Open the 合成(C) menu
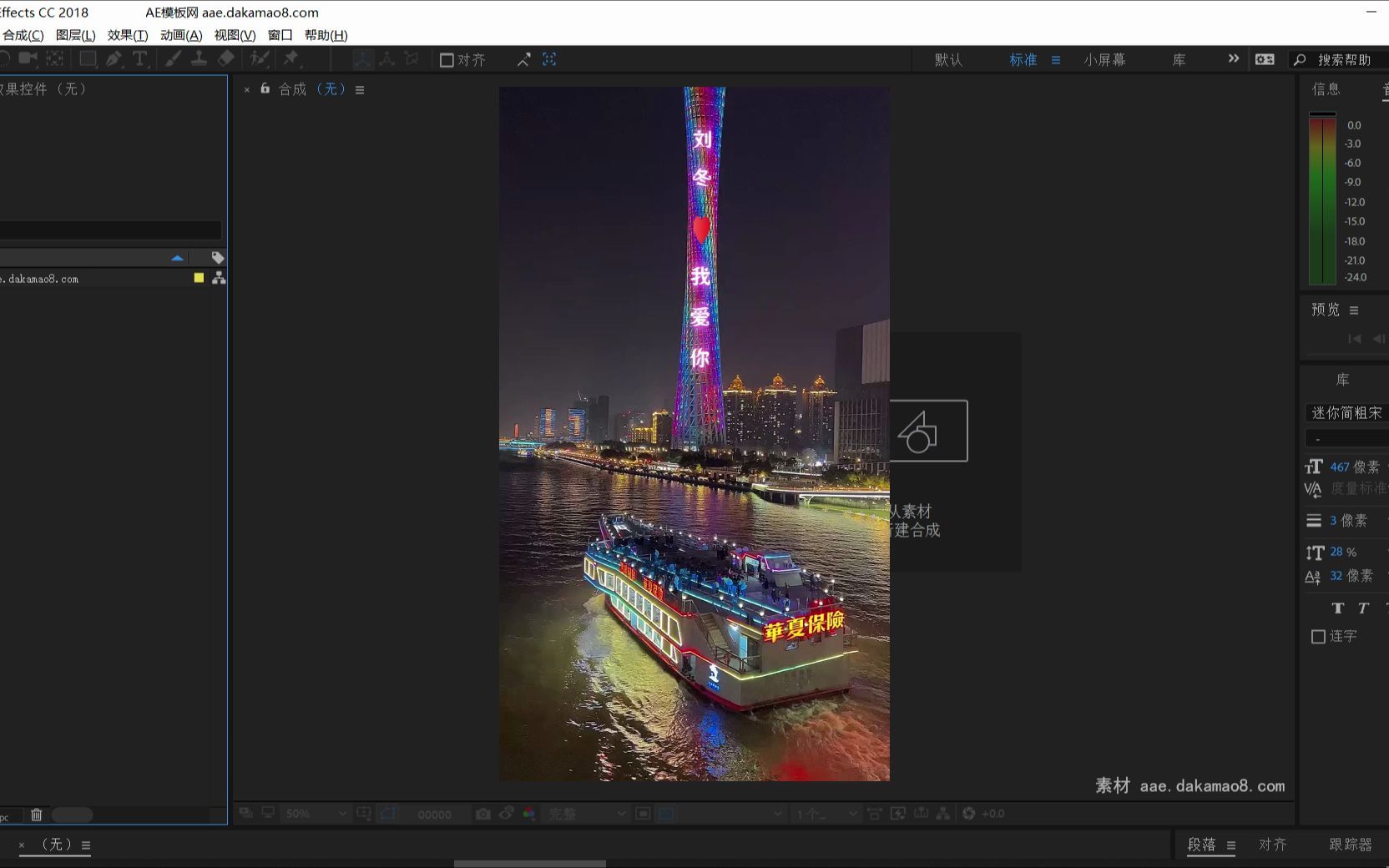Image resolution: width=1389 pixels, height=868 pixels. tap(23, 35)
